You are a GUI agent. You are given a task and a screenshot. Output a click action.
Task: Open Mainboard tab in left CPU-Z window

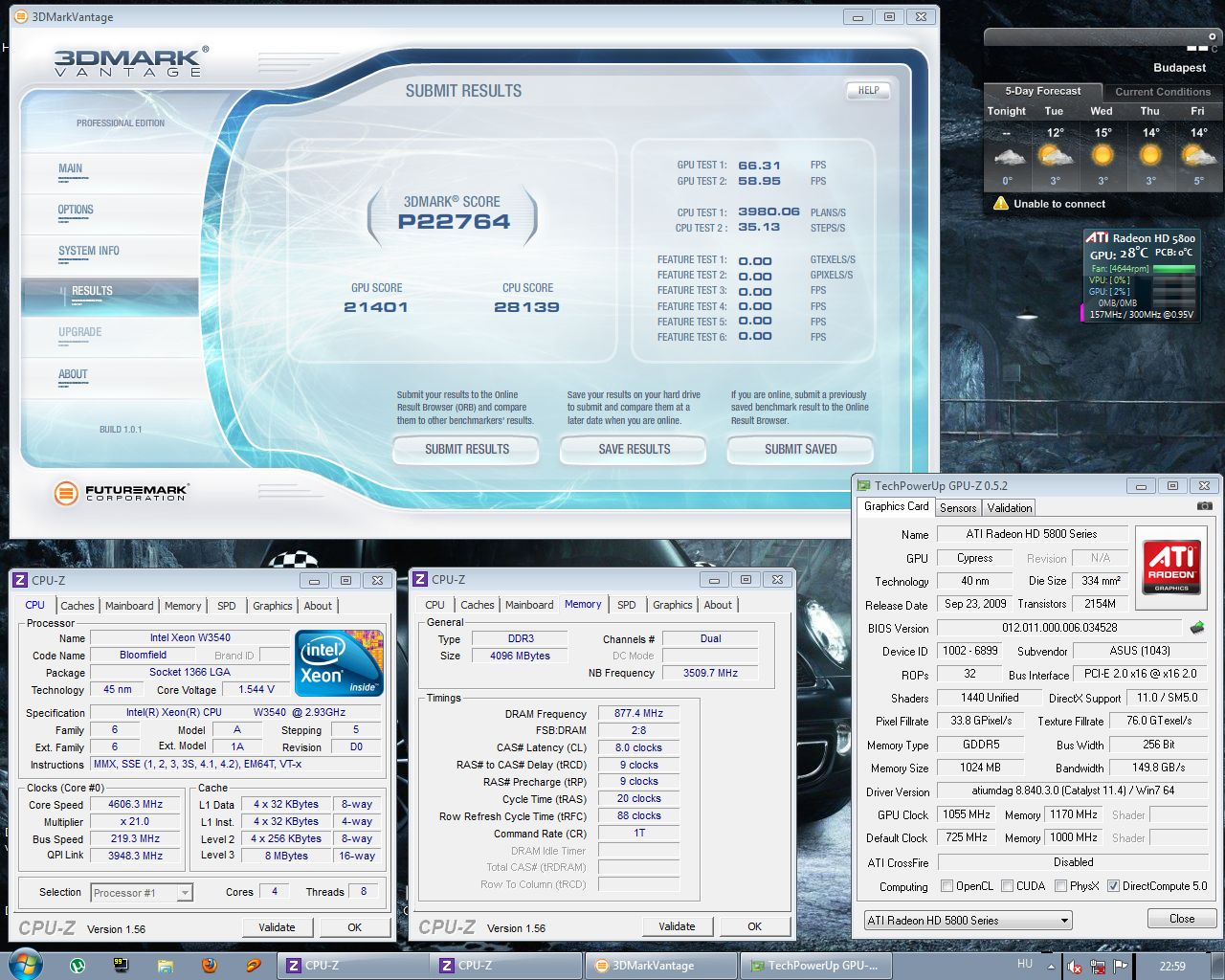(129, 606)
